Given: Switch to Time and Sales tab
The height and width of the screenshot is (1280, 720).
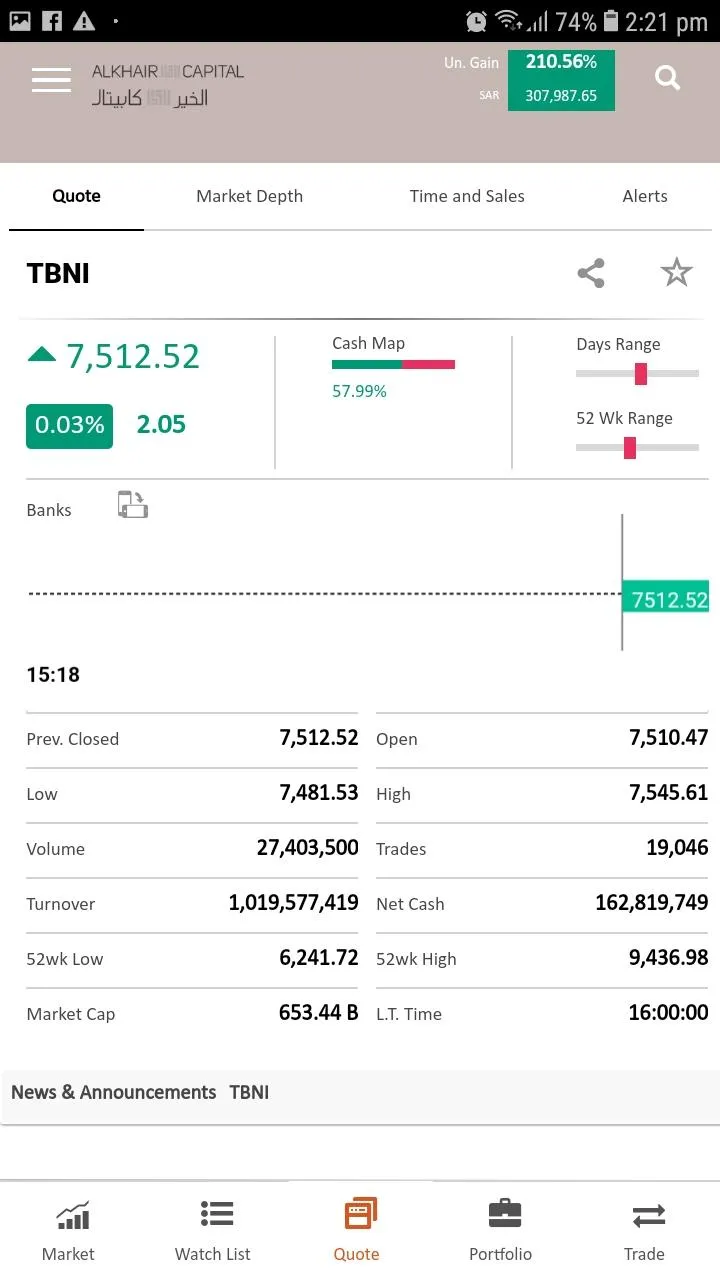Looking at the screenshot, I should click(x=467, y=196).
